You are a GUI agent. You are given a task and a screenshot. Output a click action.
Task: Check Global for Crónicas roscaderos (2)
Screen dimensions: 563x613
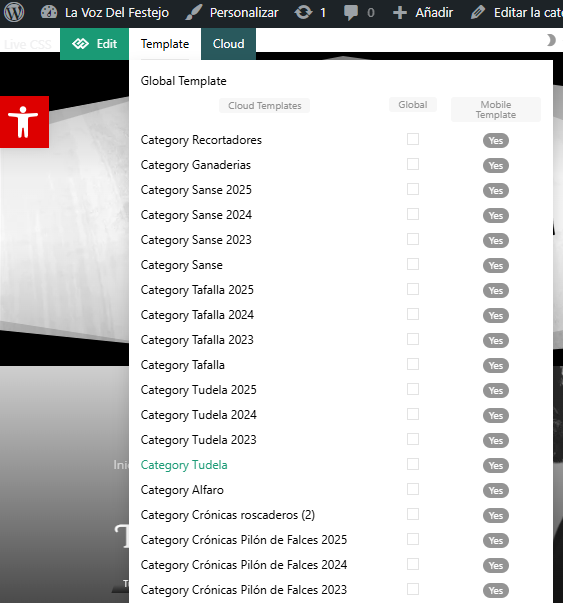[x=413, y=514]
